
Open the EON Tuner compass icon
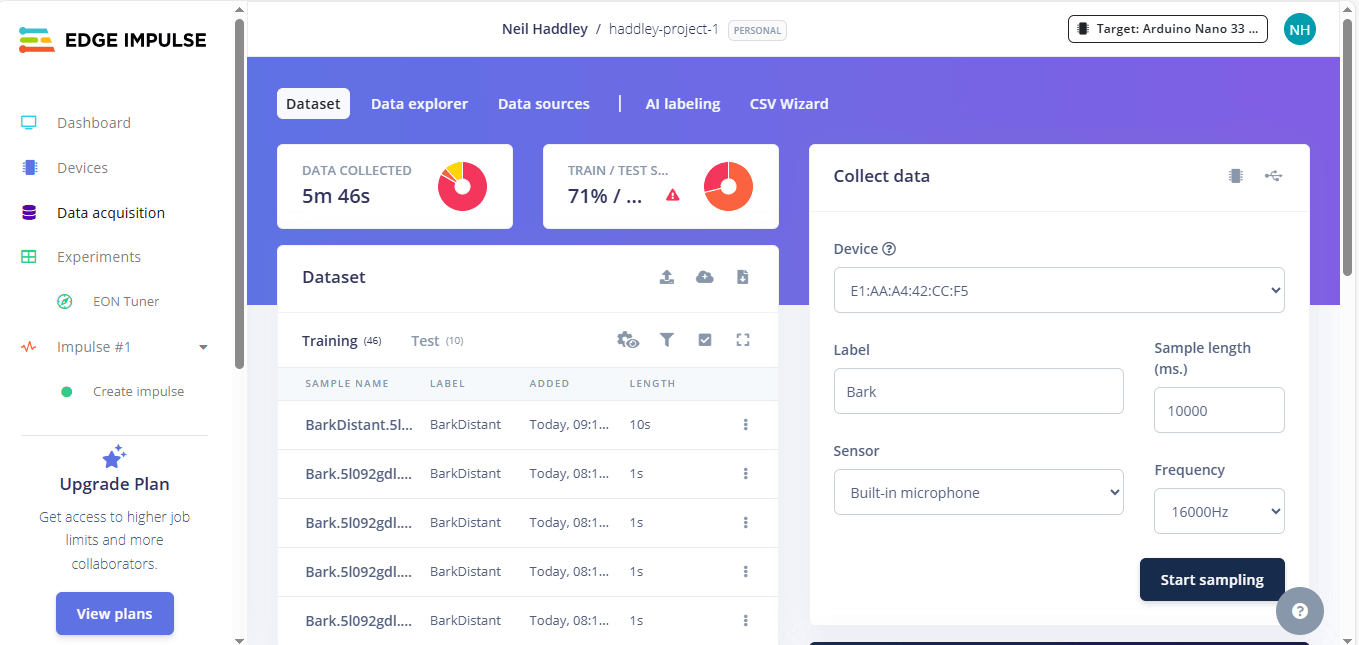[65, 301]
